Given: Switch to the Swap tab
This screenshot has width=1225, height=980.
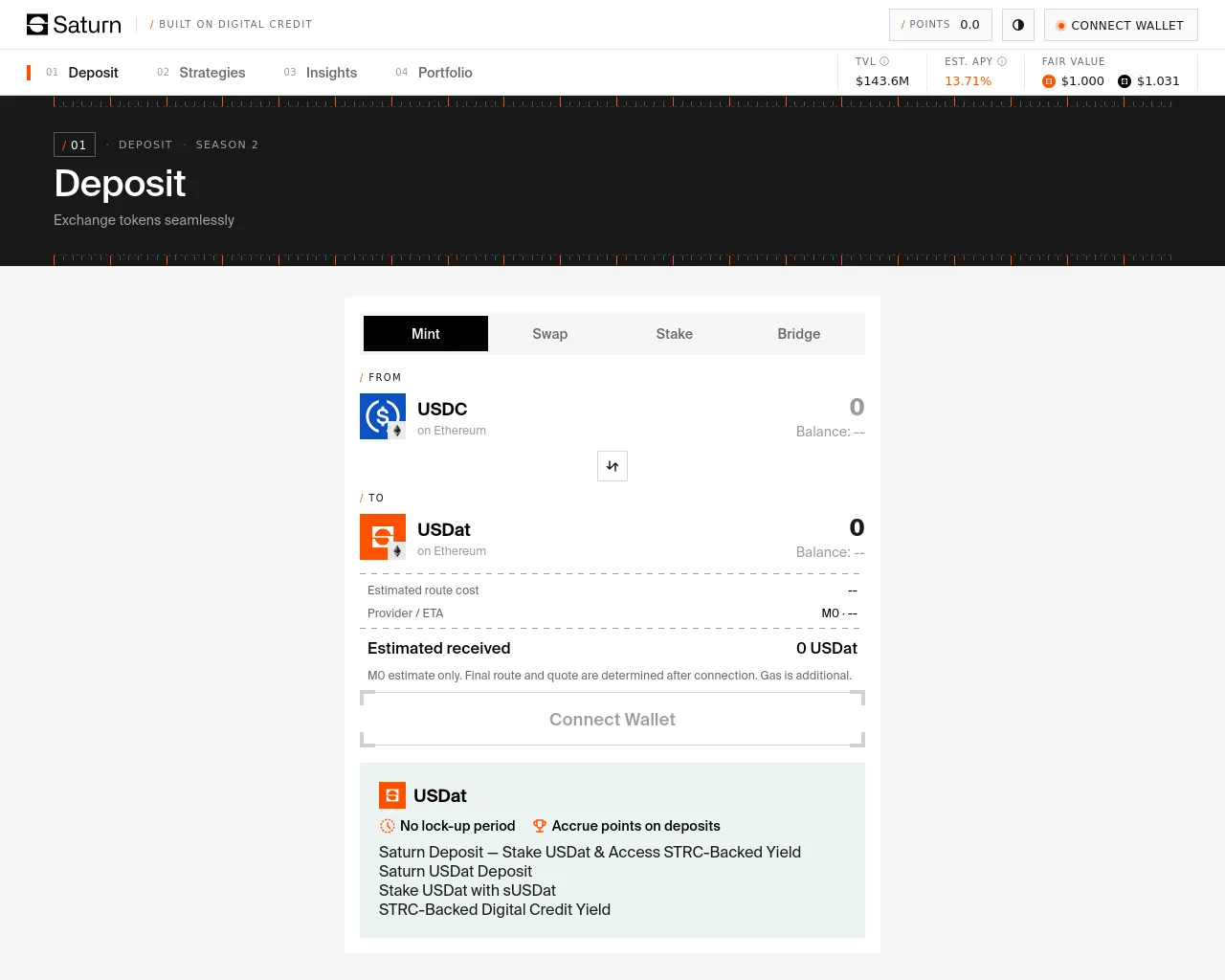Looking at the screenshot, I should point(550,334).
